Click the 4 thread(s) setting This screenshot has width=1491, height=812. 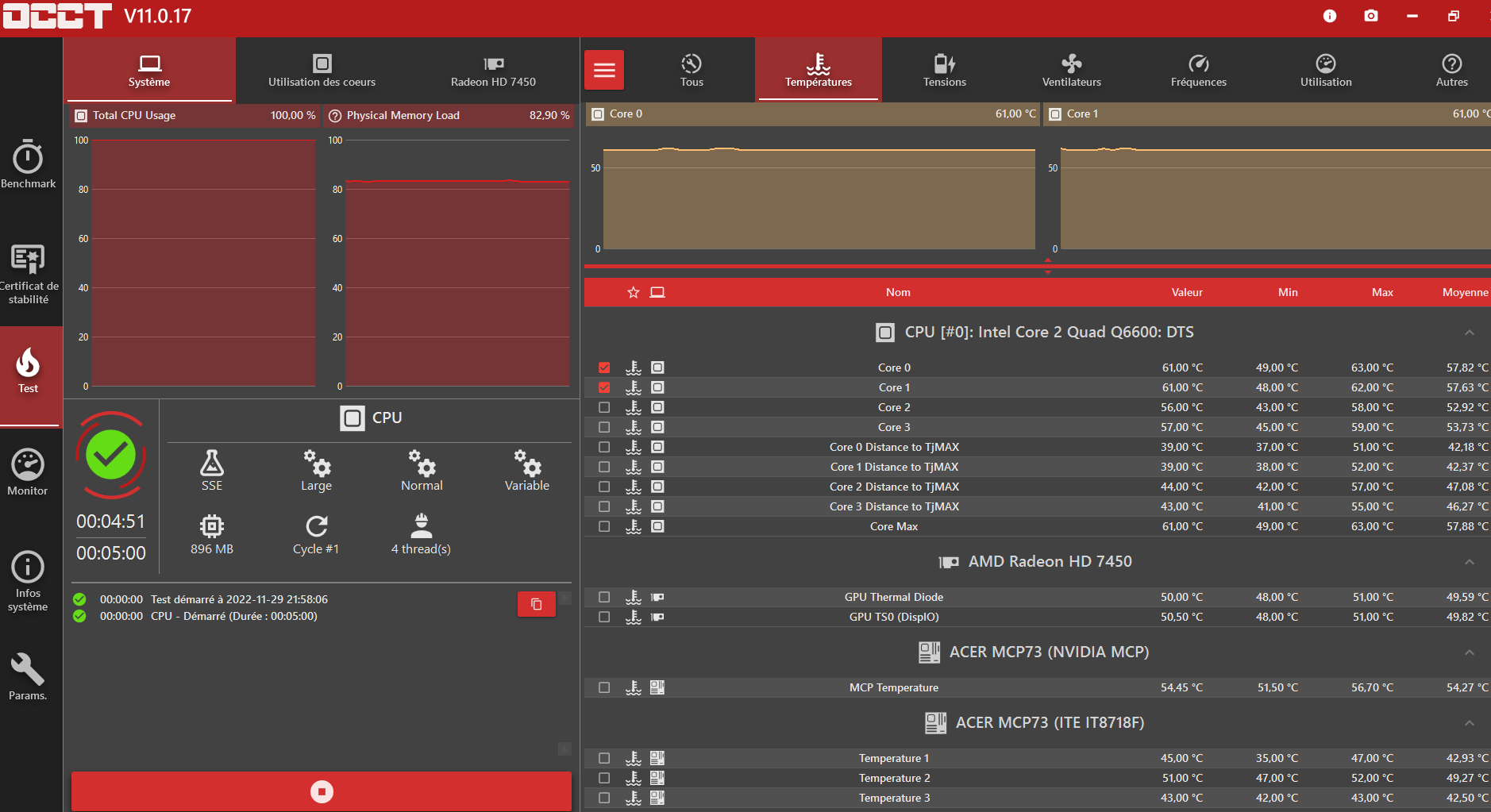[x=421, y=534]
